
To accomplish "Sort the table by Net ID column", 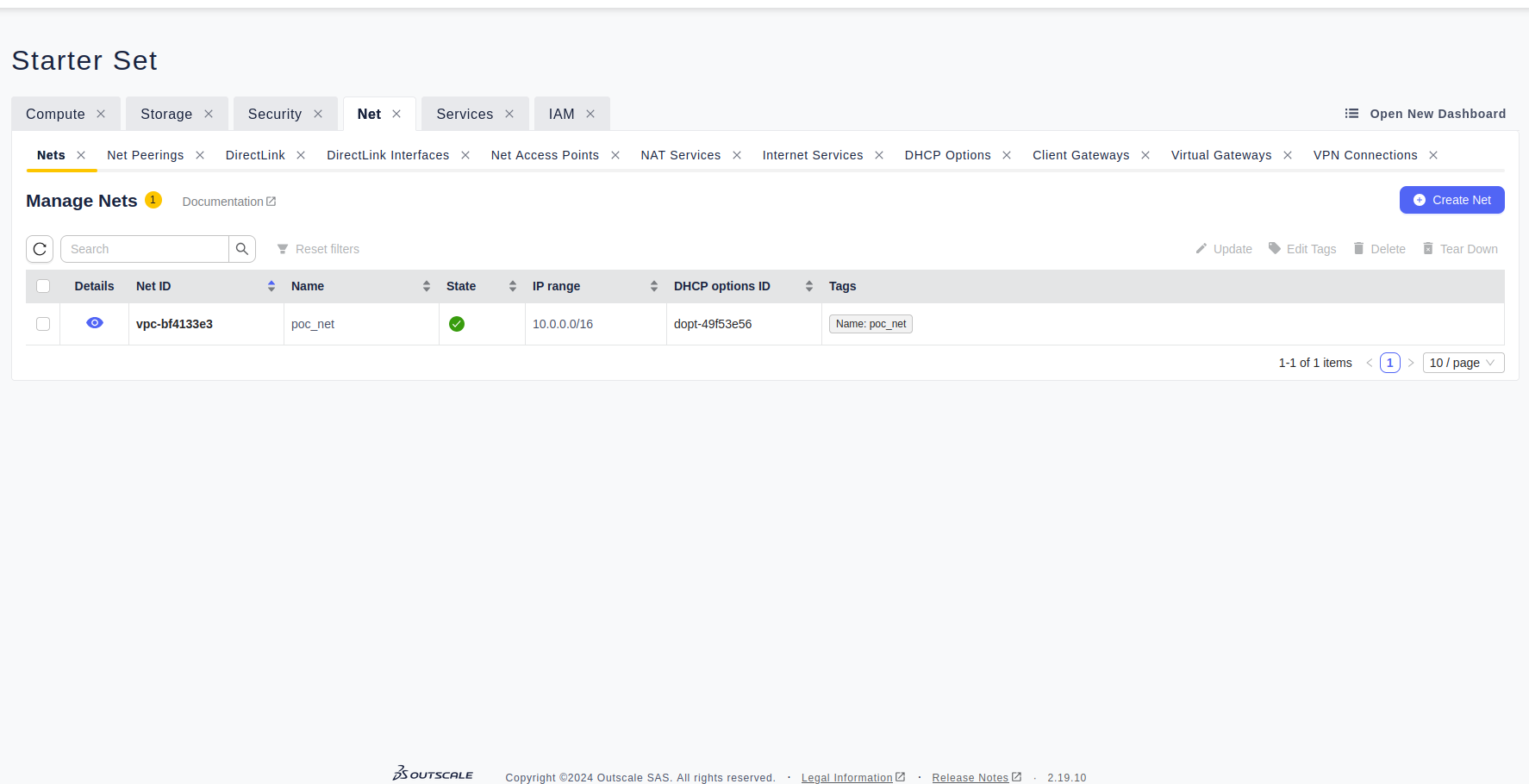I will [271, 286].
